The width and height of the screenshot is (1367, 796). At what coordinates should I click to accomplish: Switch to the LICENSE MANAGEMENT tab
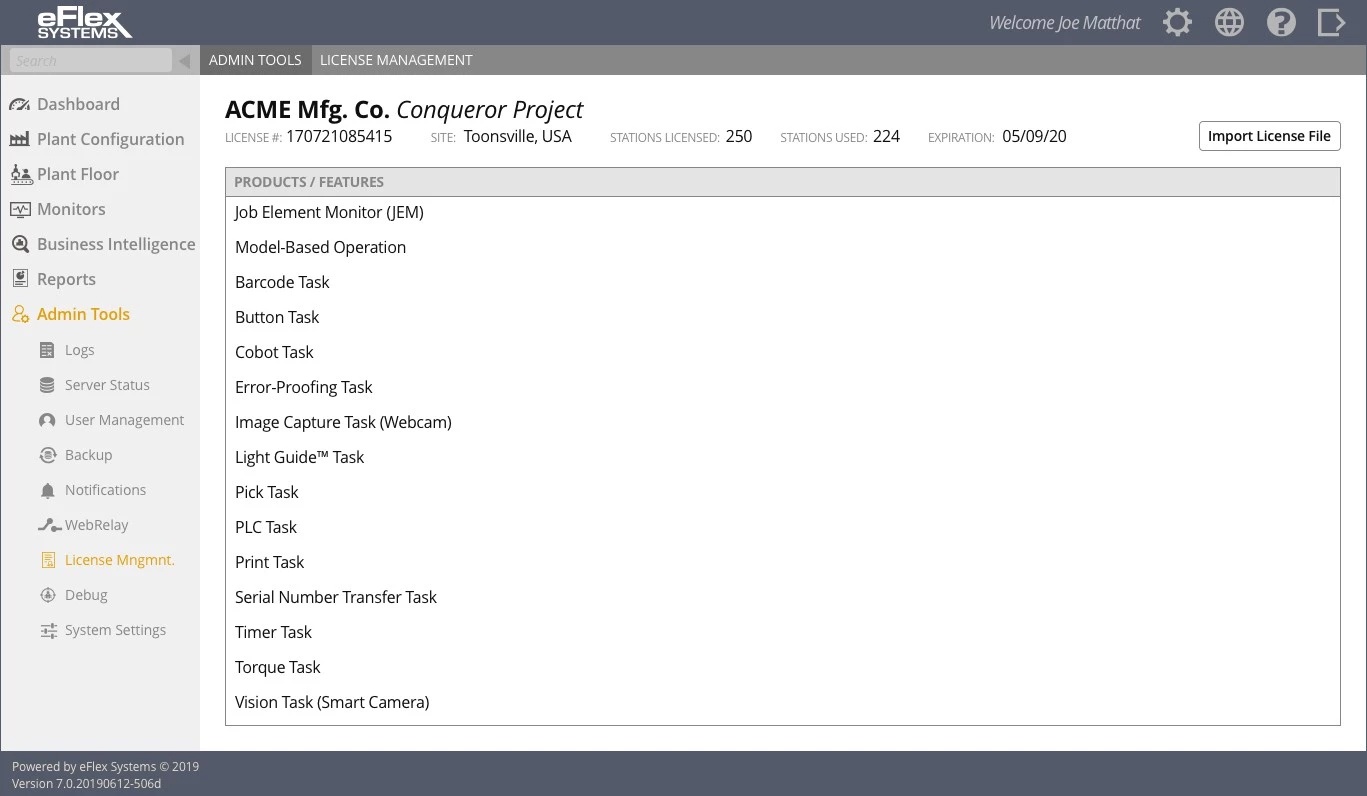(x=396, y=60)
